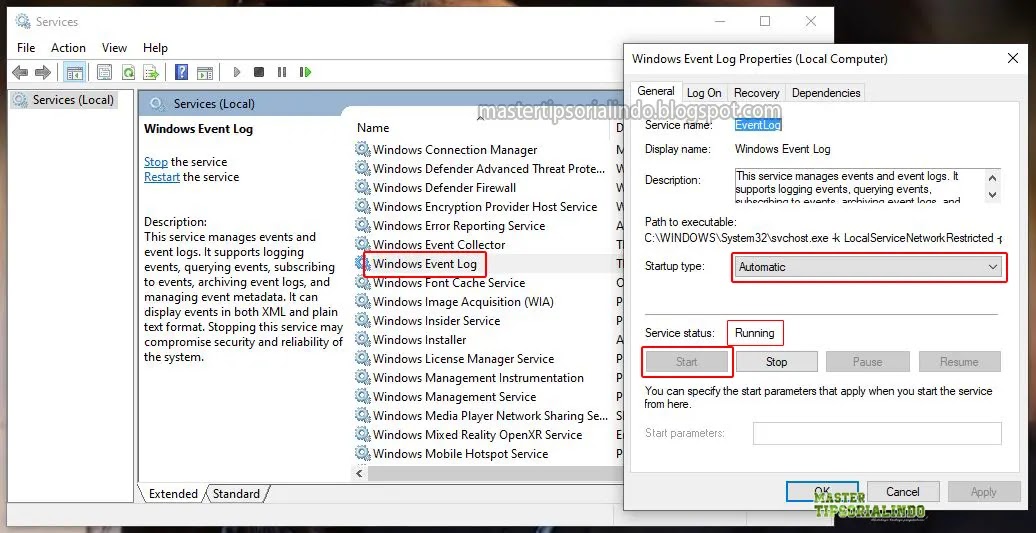Viewport: 1036px width, 533px height.
Task: Click the Start parameters input field
Action: 877,433
